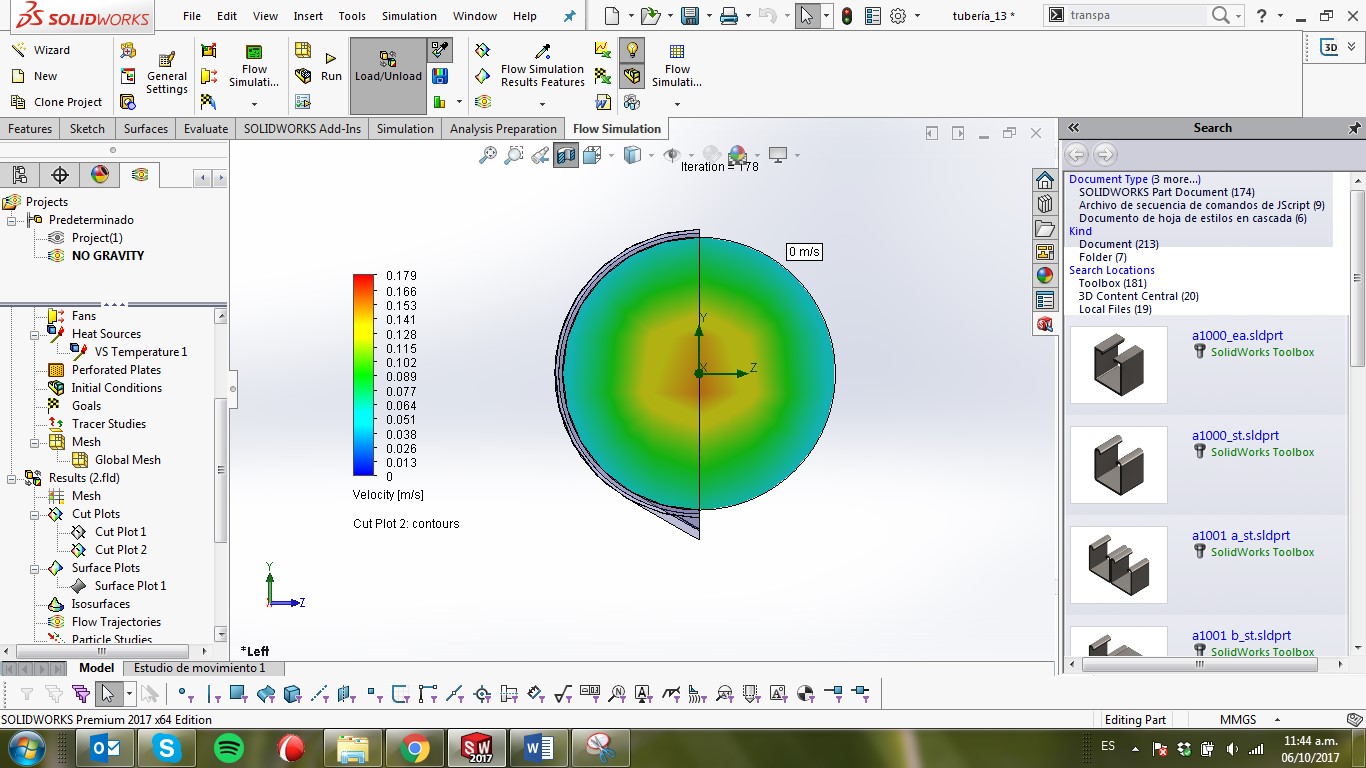Image resolution: width=1366 pixels, height=768 pixels.
Task: Toggle the display geometry icon below bulb
Action: click(x=632, y=76)
